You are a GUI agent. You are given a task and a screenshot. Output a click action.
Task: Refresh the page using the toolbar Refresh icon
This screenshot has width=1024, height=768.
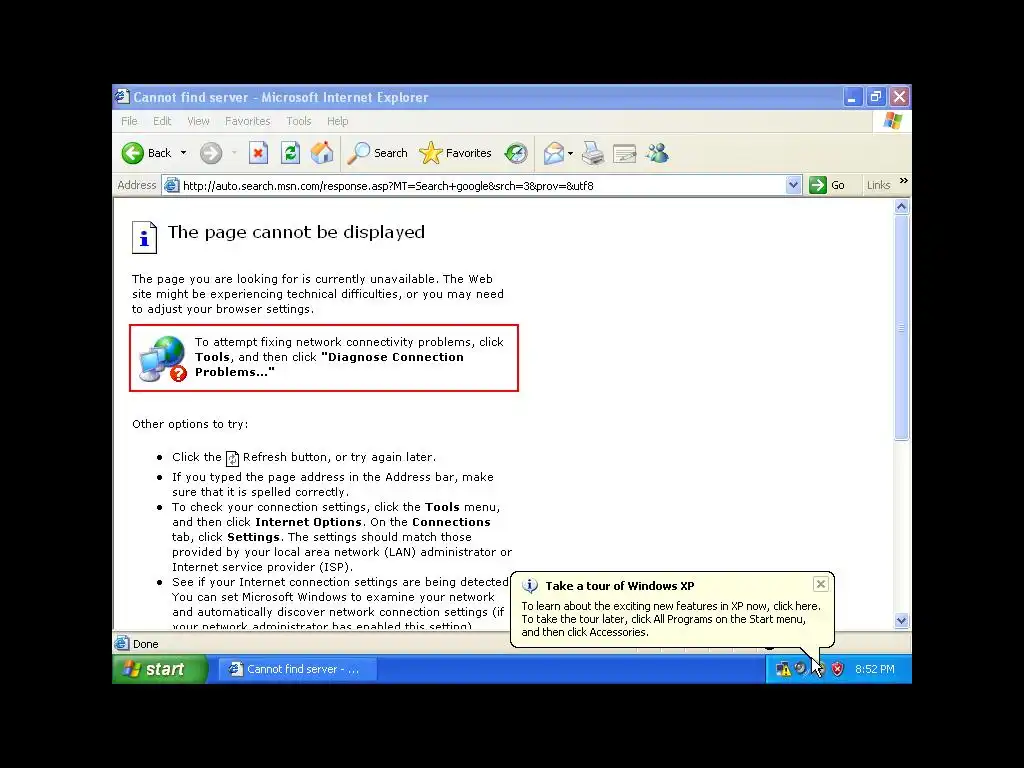pyautogui.click(x=291, y=153)
